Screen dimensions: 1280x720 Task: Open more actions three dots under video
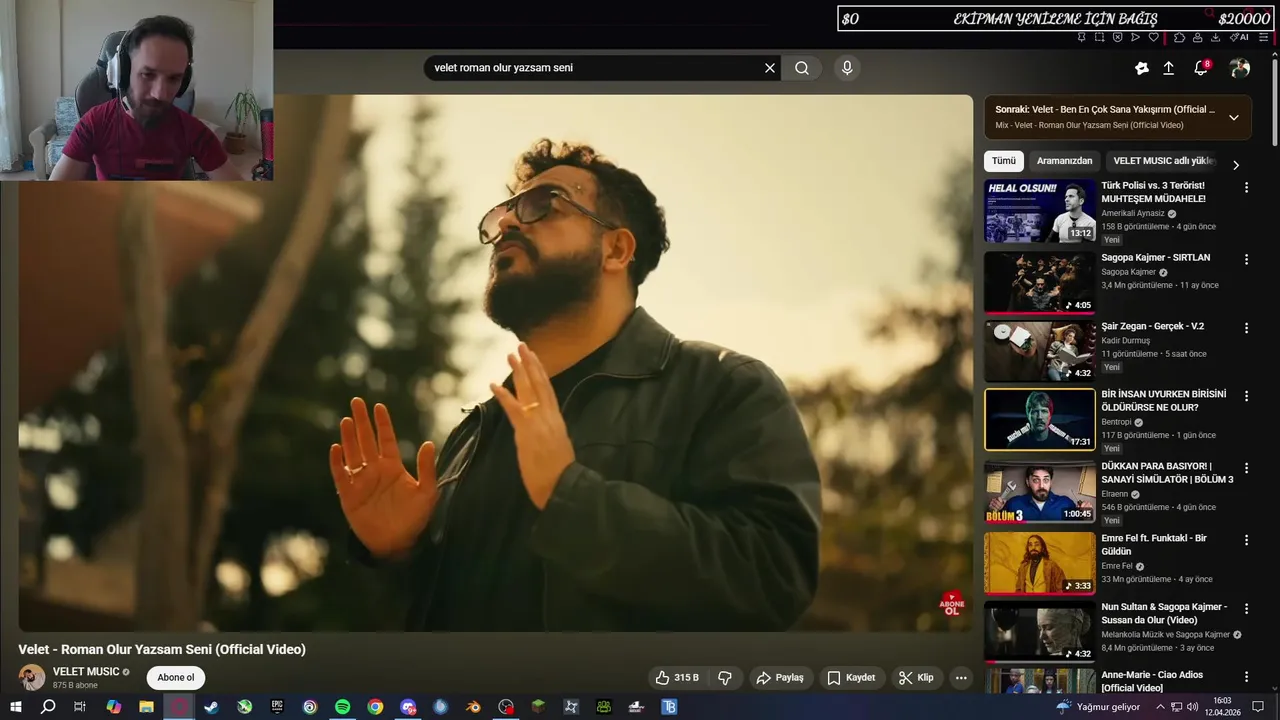[x=961, y=677]
